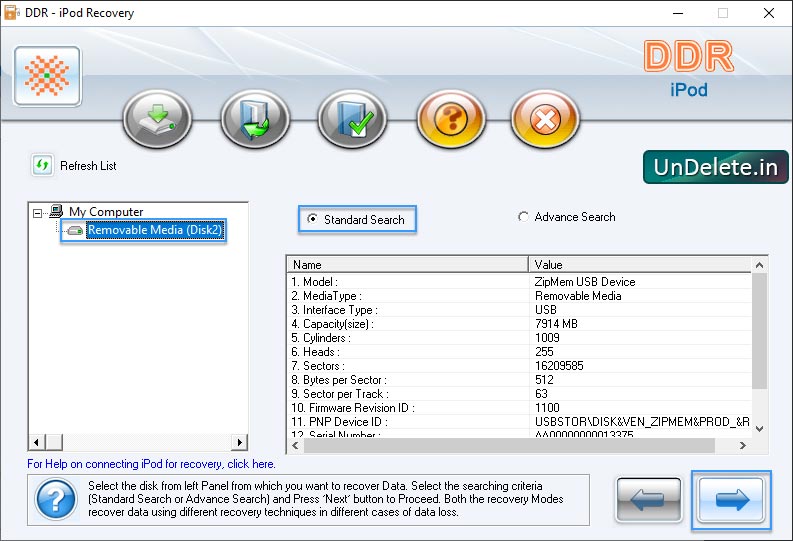The image size is (793, 541).
Task: Select Standard Search radio button
Action: click(x=313, y=219)
